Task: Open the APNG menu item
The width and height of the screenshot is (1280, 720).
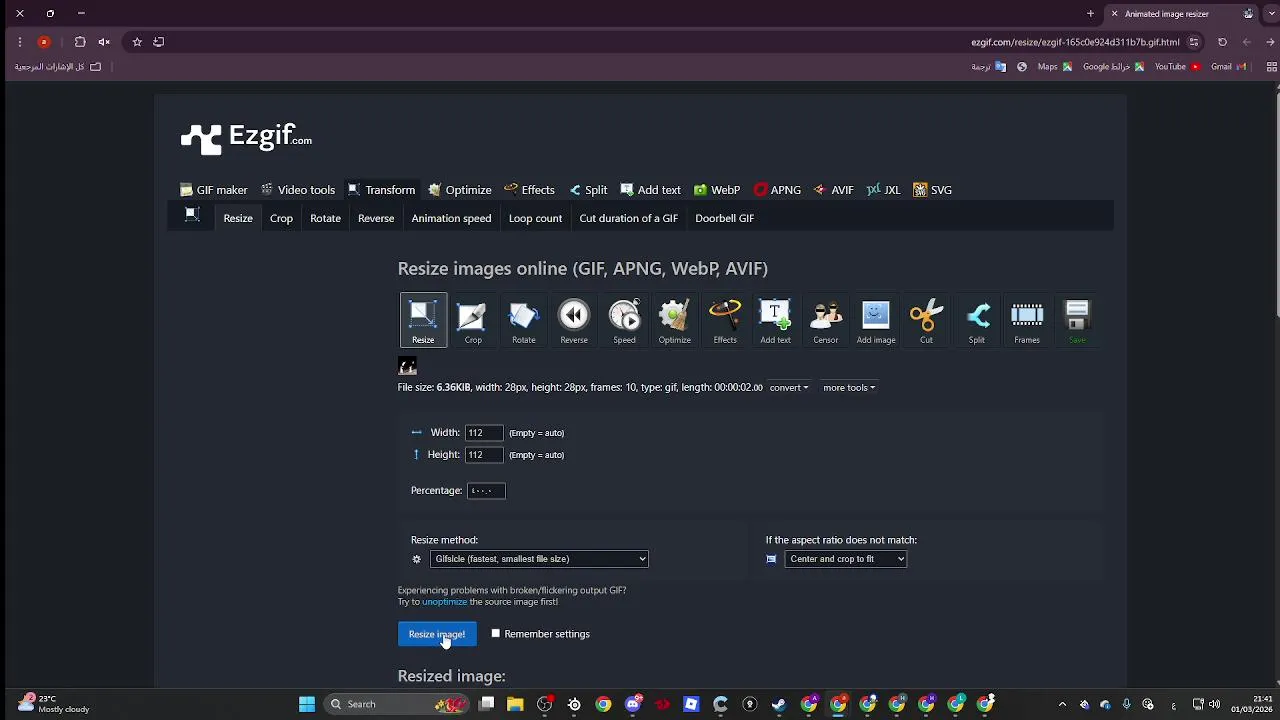Action: 777,190
